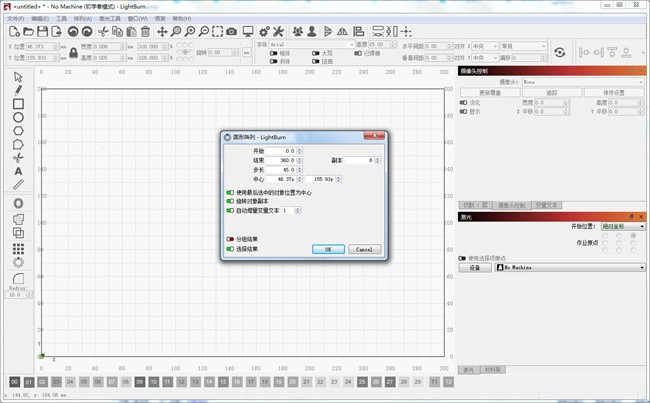The width and height of the screenshot is (650, 403).
Task: Disable 旋转对象副本 toggle
Action: 231,201
